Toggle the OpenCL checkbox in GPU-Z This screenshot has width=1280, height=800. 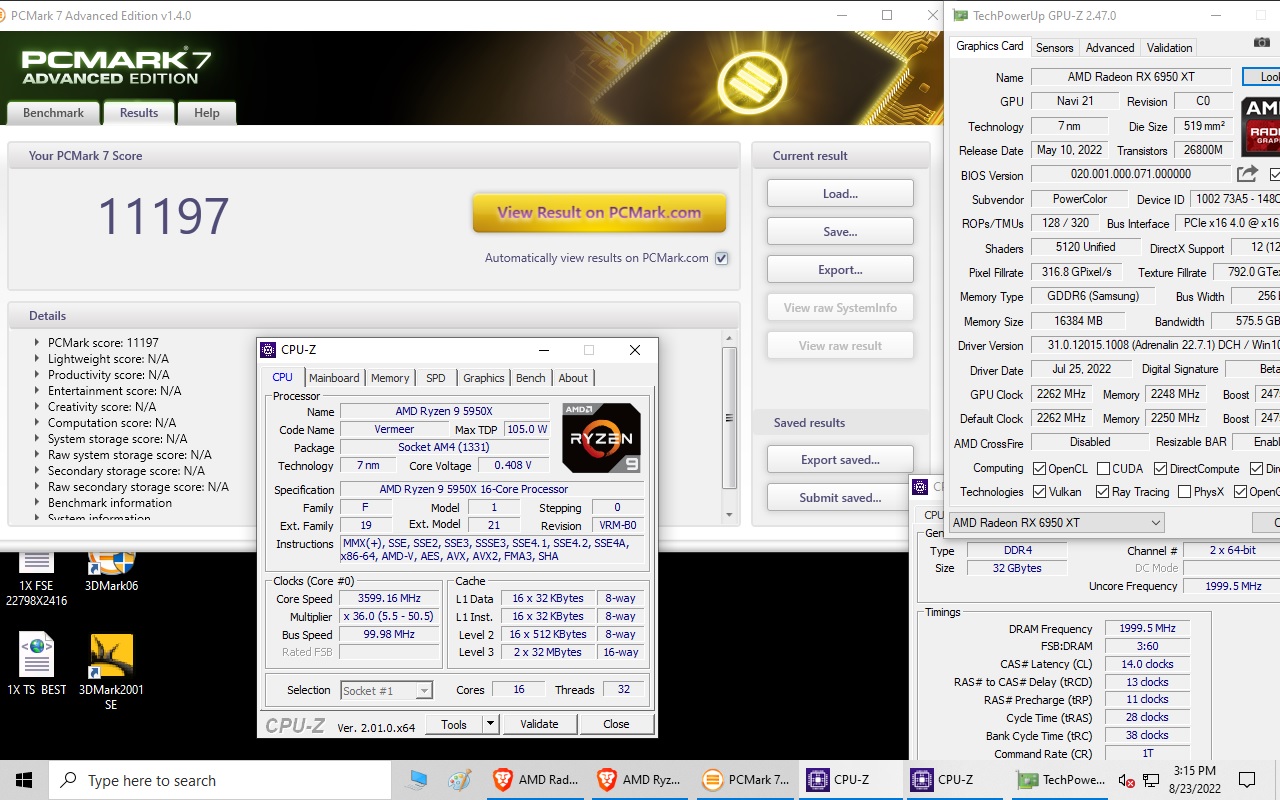pos(1040,468)
